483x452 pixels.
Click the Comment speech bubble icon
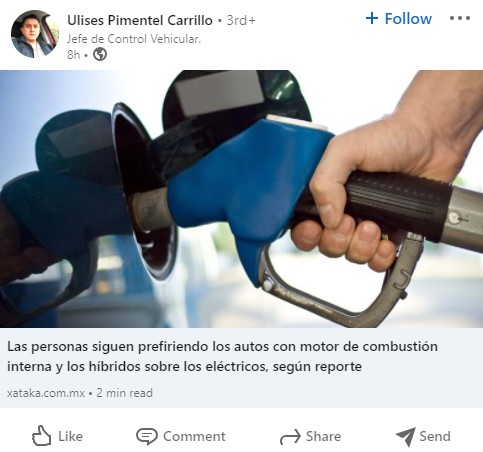(147, 436)
